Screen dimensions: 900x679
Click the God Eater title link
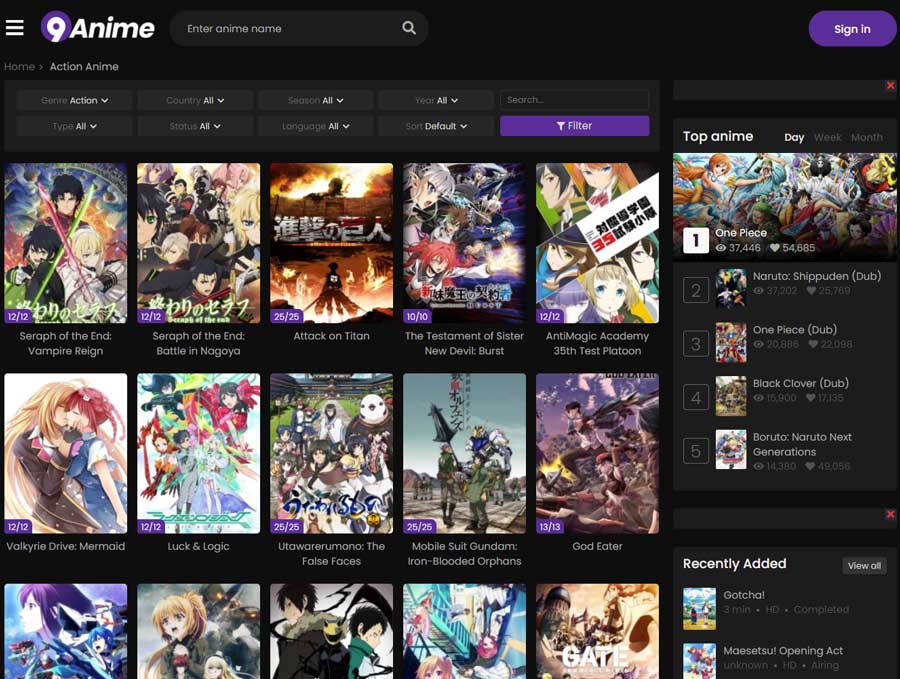[x=598, y=546]
